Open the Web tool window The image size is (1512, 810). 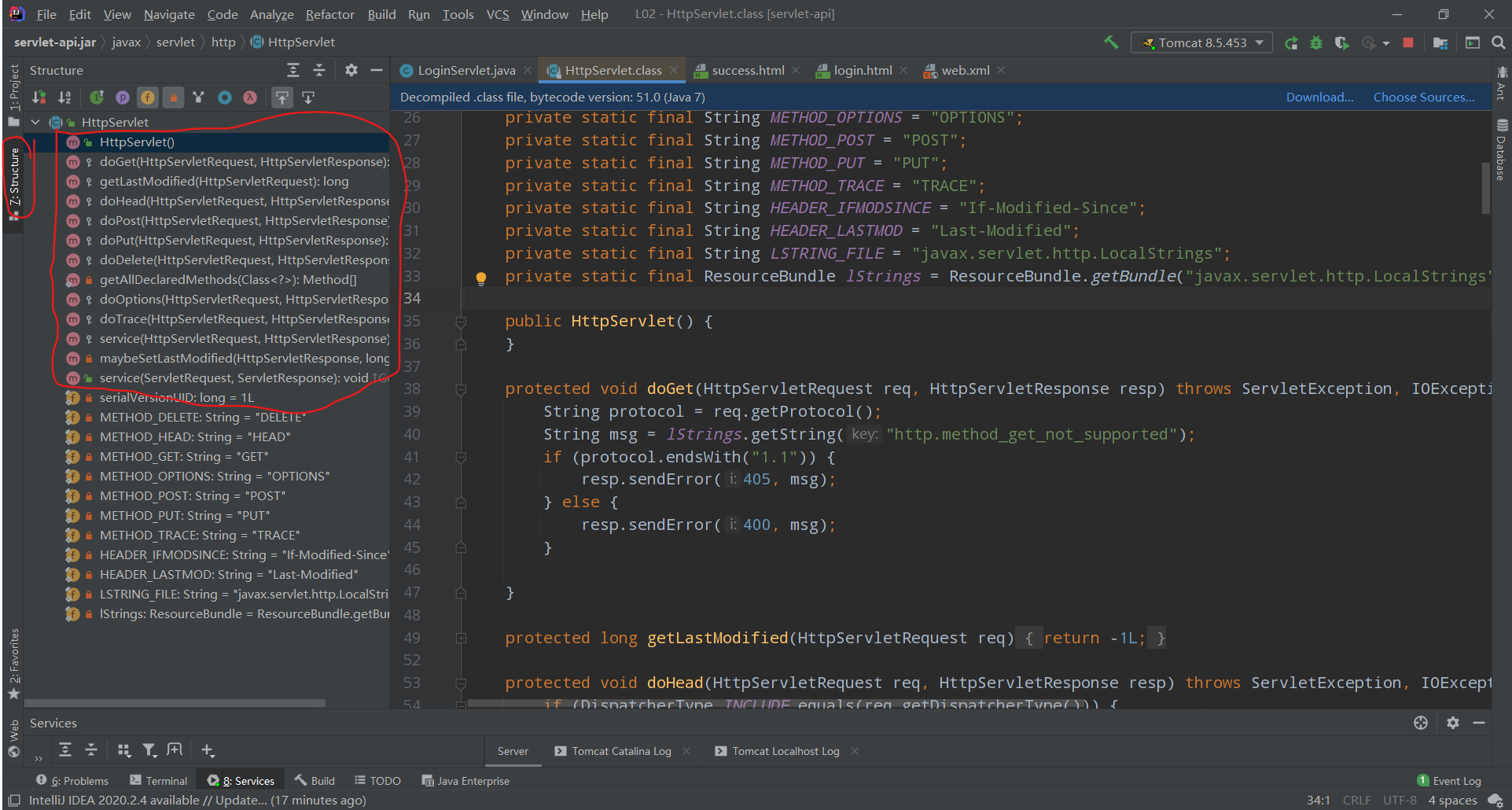pos(13,738)
